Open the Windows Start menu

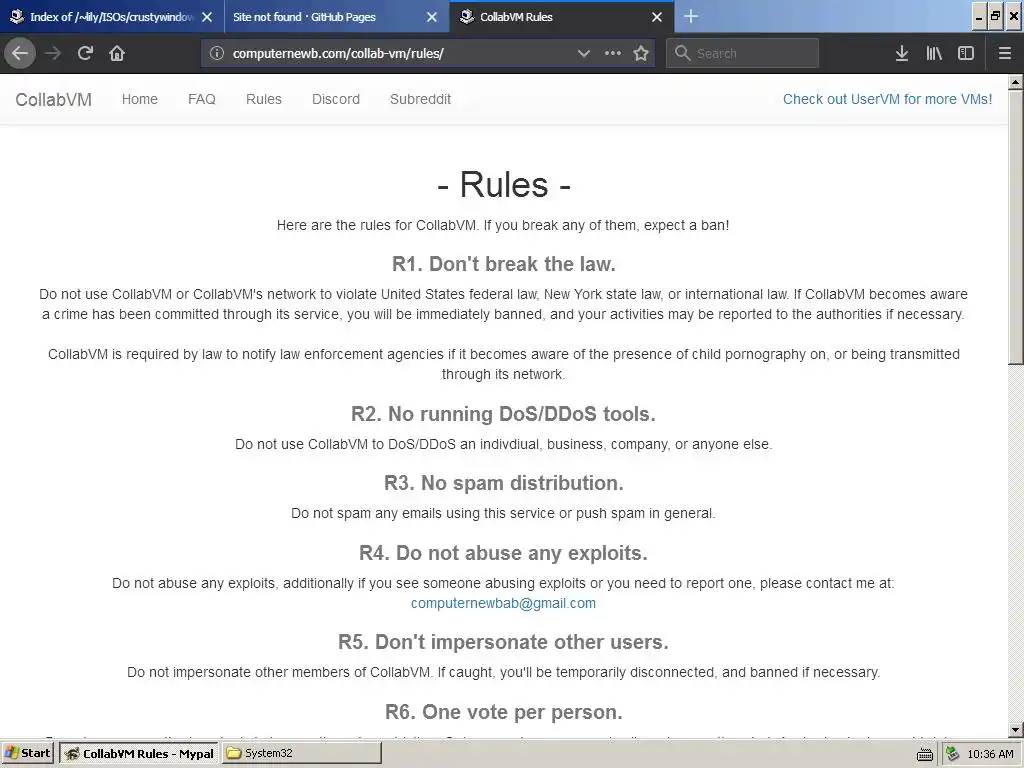(x=27, y=753)
